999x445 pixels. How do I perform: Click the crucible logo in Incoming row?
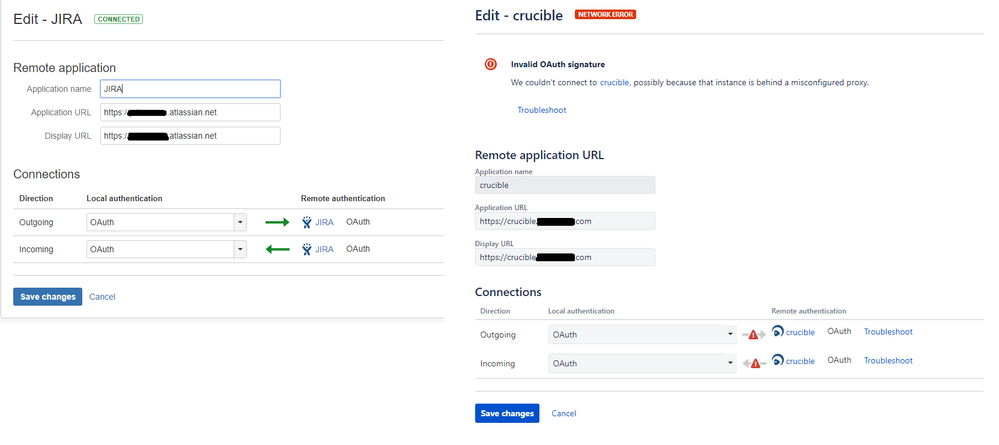[777, 361]
